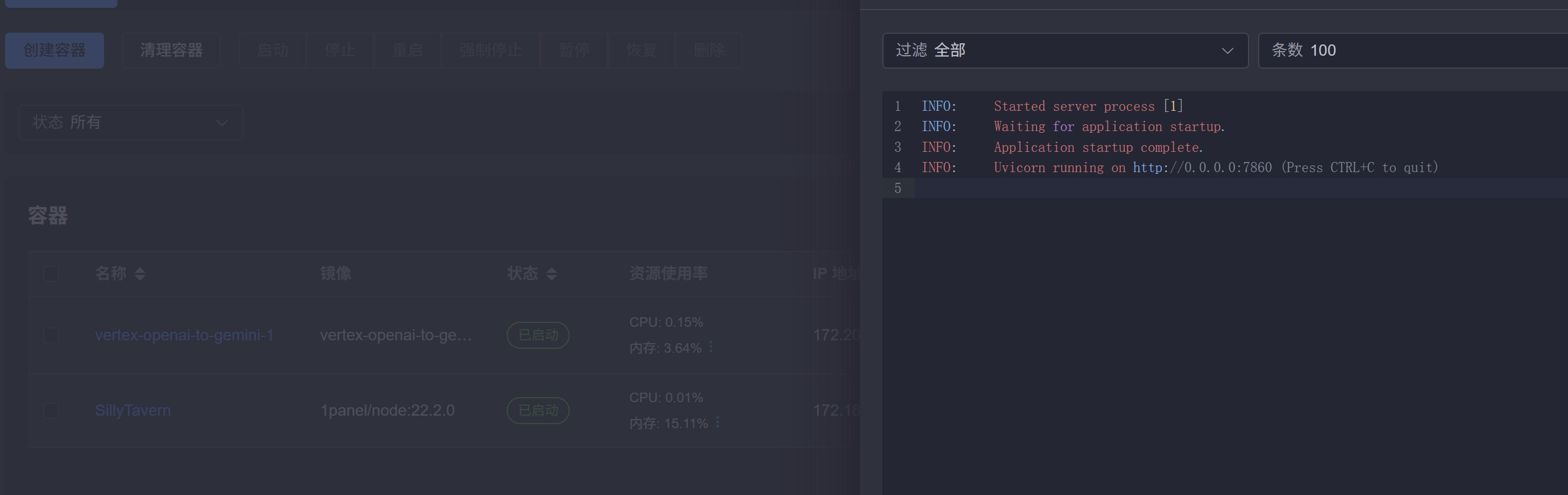Open the 过滤 全部 log filter dropdown
Image resolution: width=1568 pixels, height=495 pixels.
click(x=1065, y=51)
